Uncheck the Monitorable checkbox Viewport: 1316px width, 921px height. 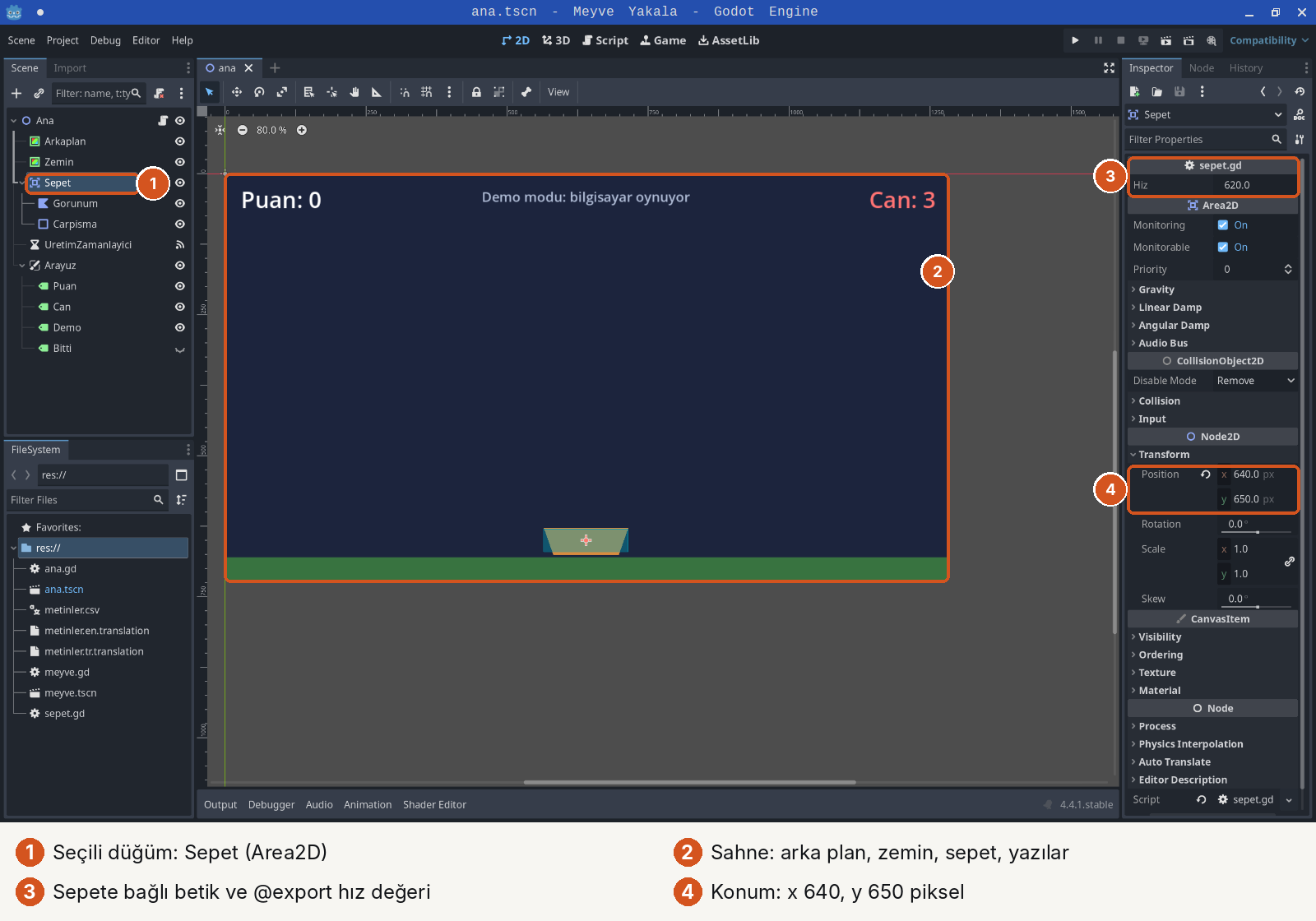click(1223, 248)
